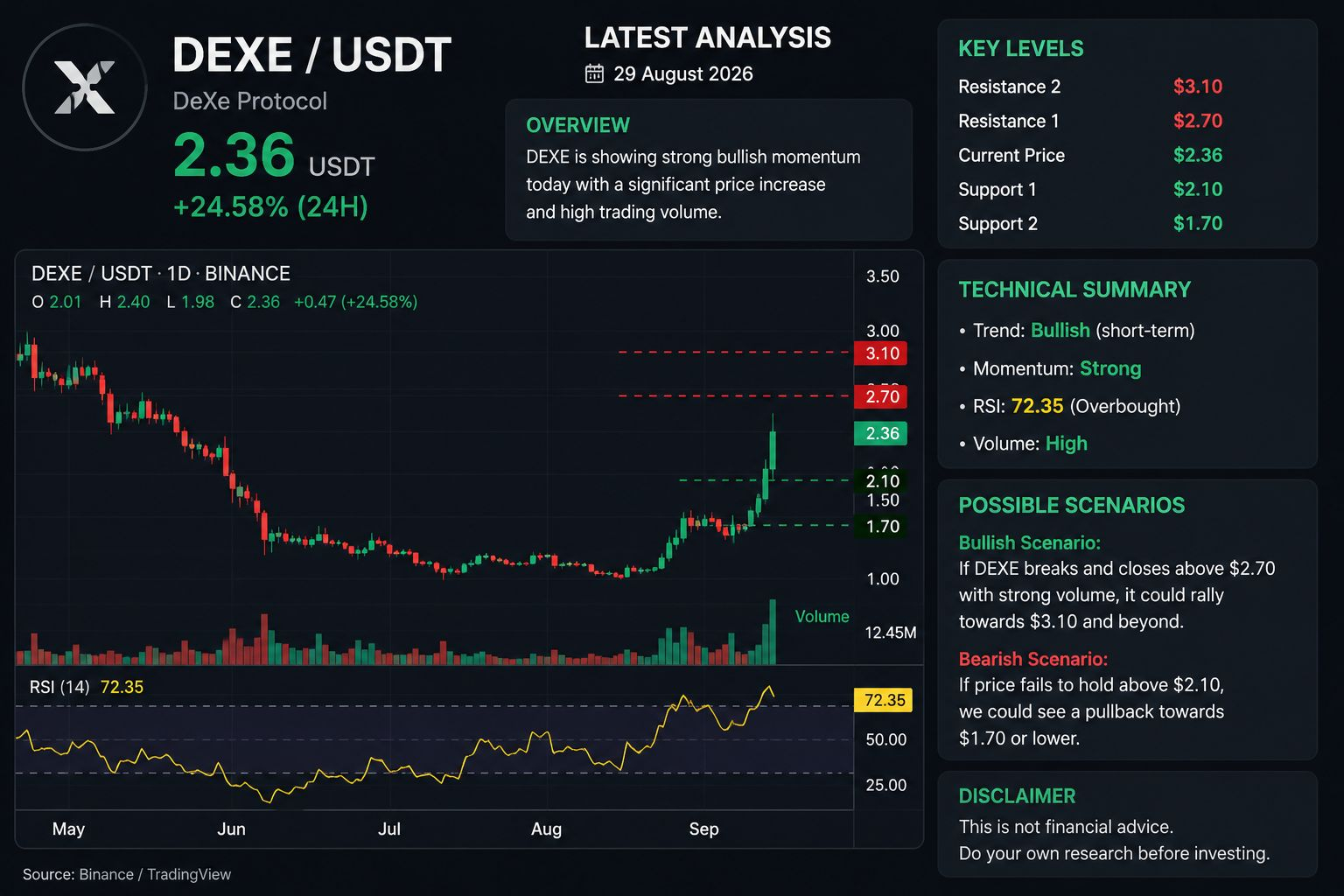This screenshot has width=1344, height=896.
Task: Click the DeXe X logo icon
Action: pos(85,87)
